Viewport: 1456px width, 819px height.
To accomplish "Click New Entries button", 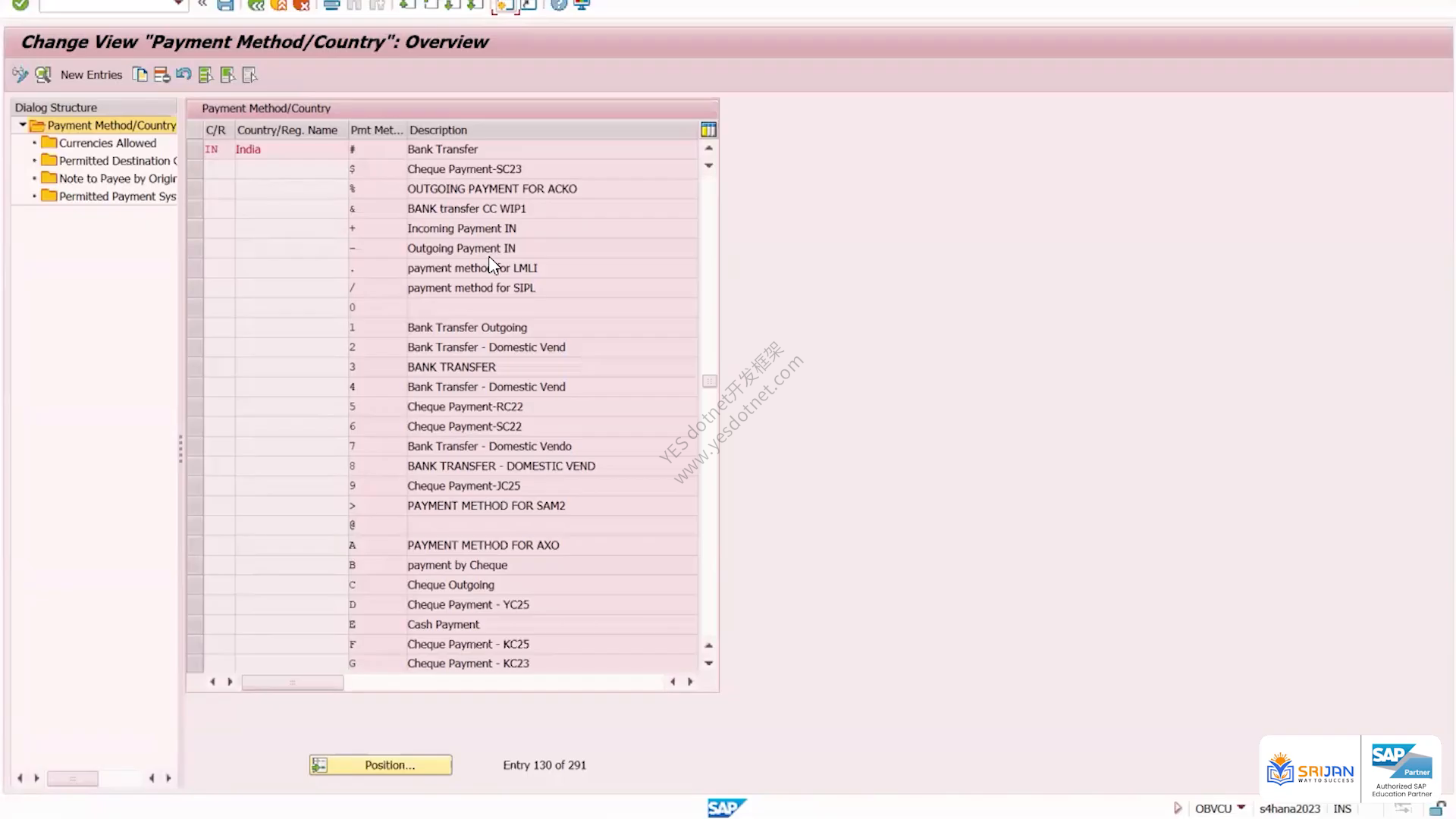I will (x=91, y=74).
